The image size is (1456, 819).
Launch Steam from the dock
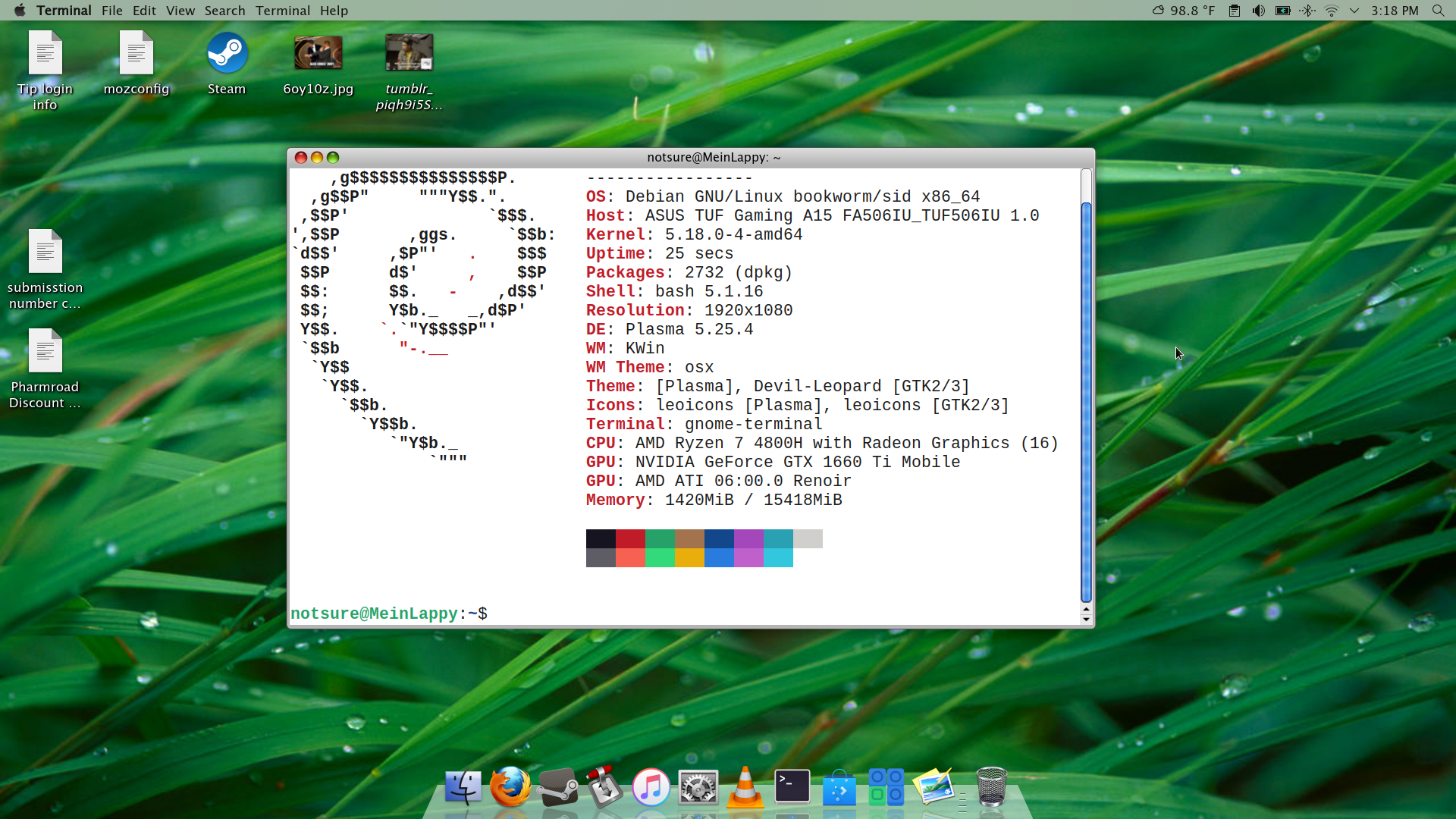coord(559,787)
